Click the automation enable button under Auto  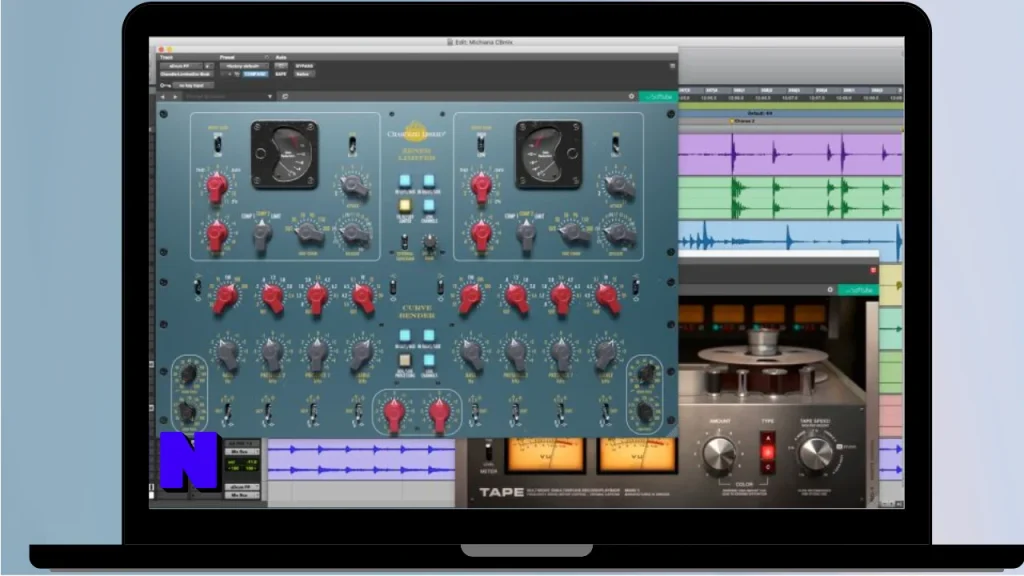[x=281, y=66]
